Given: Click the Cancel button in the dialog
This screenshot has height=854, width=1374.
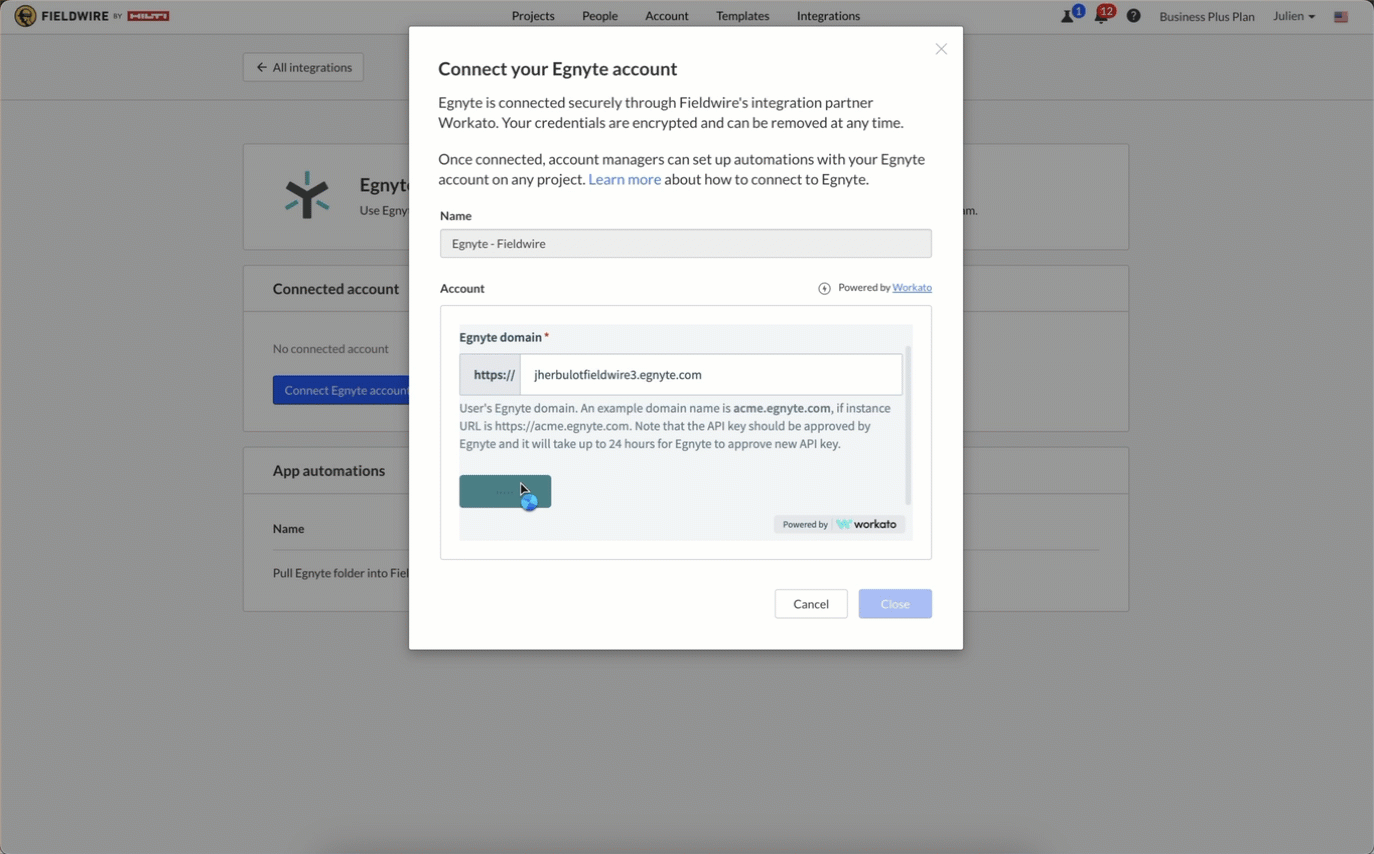Looking at the screenshot, I should (811, 604).
